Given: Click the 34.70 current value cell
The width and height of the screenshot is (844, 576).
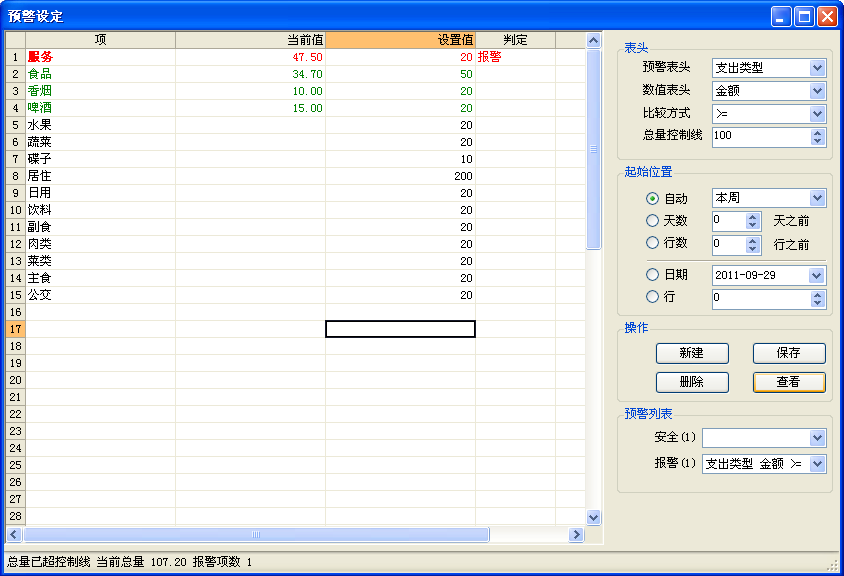Looking at the screenshot, I should click(x=250, y=74).
